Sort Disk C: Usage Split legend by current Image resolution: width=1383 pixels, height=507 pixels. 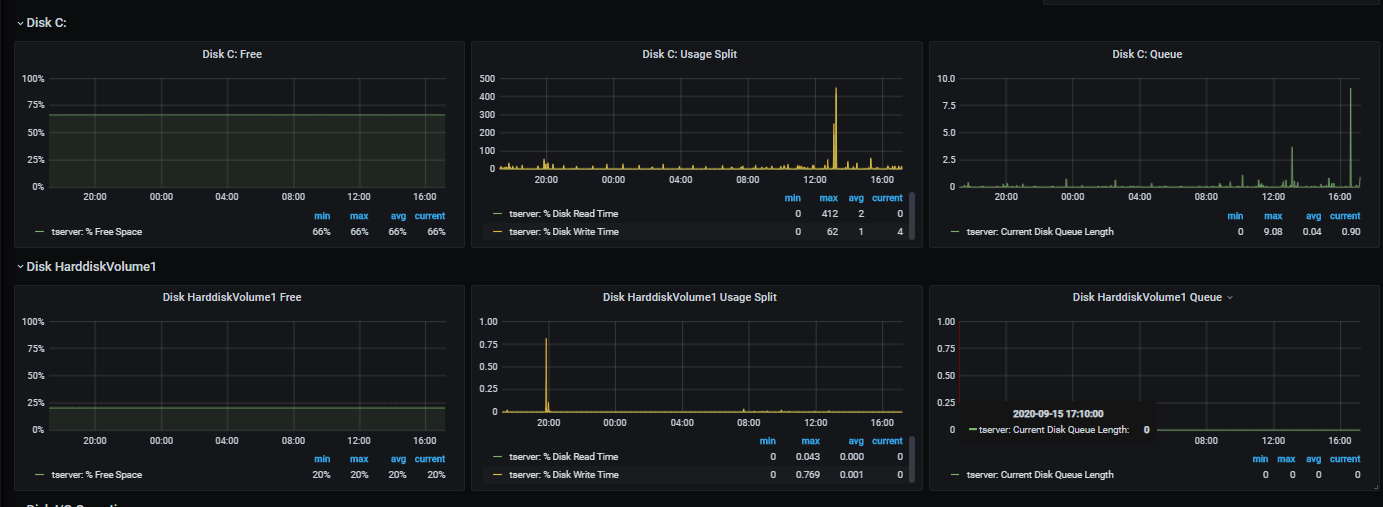pos(887,198)
